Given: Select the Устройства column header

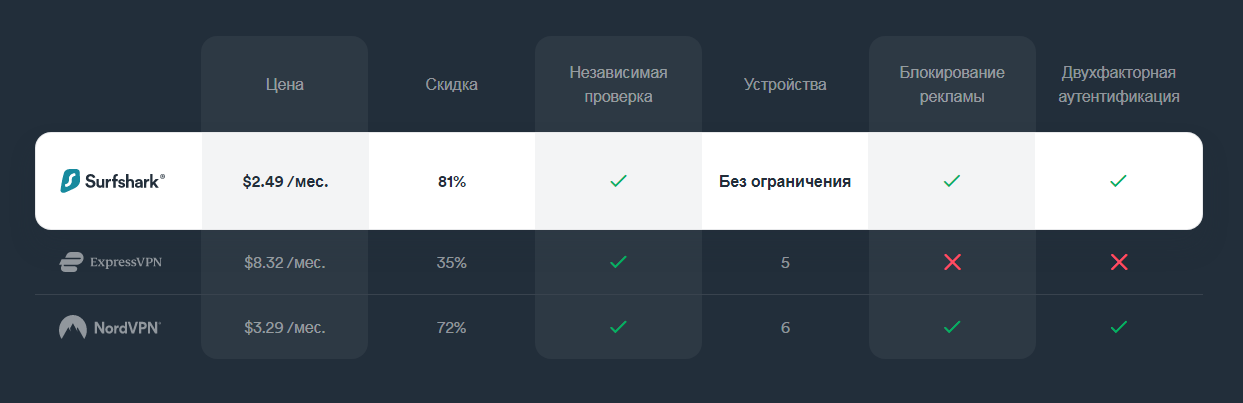Looking at the screenshot, I should 785,85.
